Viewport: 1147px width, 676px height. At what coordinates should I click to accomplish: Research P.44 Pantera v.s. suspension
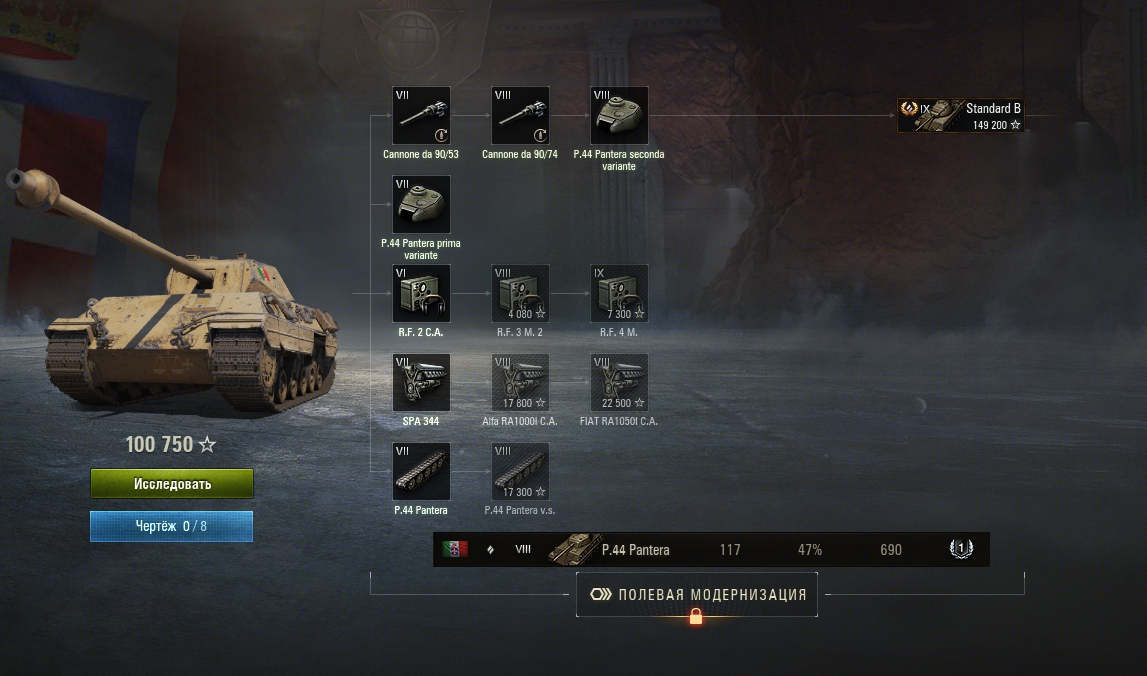(520, 471)
